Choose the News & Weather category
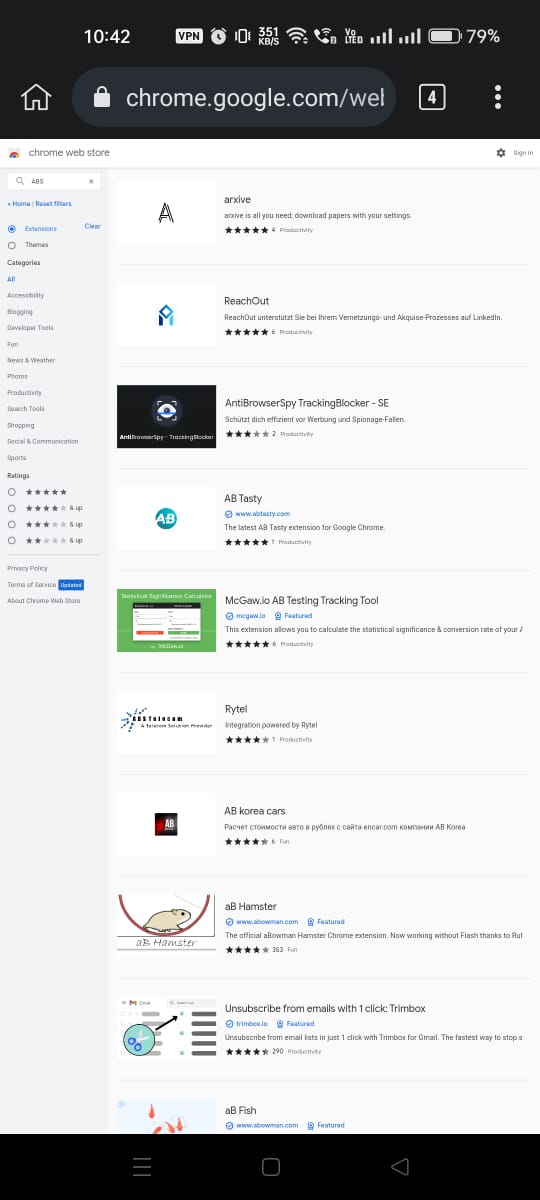This screenshot has height=1200, width=540. (31, 360)
